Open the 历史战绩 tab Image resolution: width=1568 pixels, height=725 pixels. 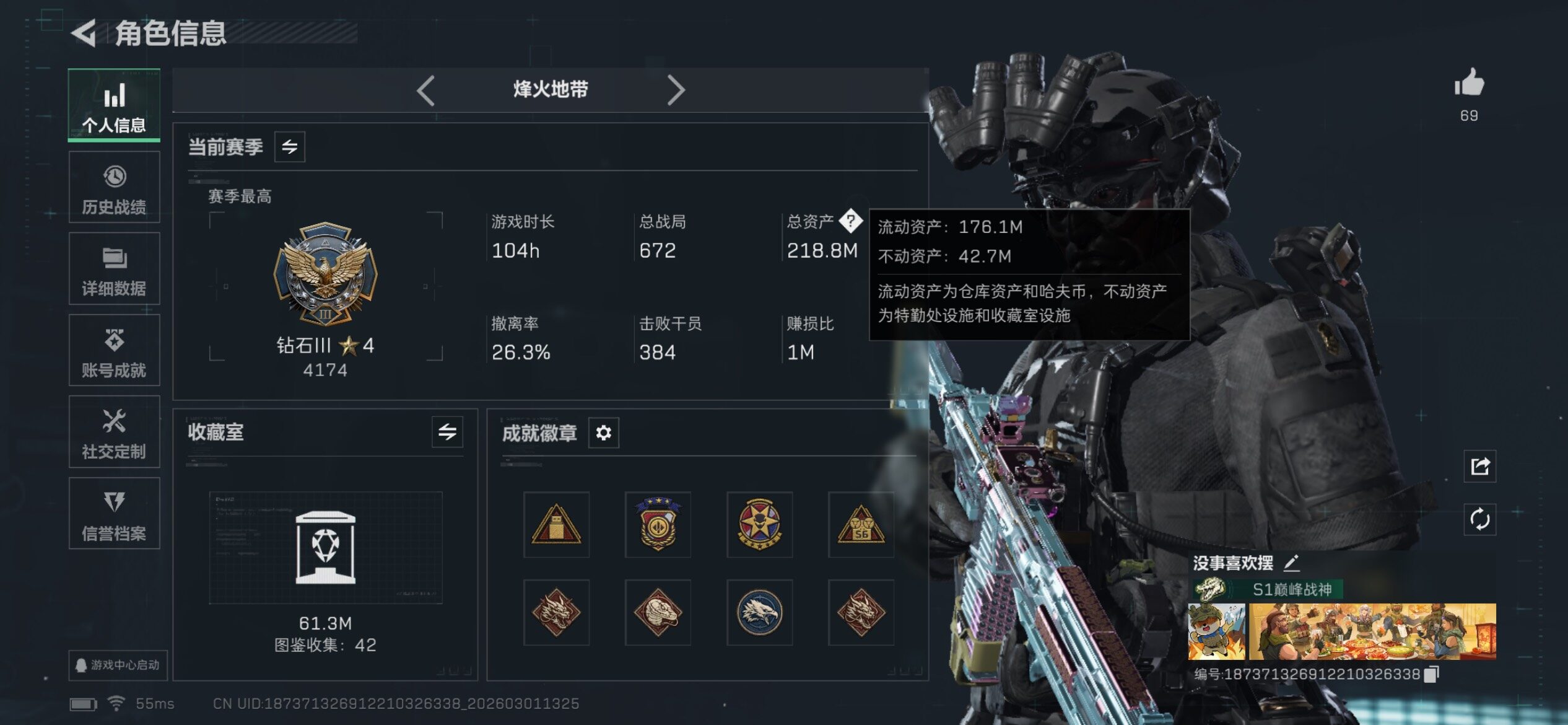tap(114, 187)
